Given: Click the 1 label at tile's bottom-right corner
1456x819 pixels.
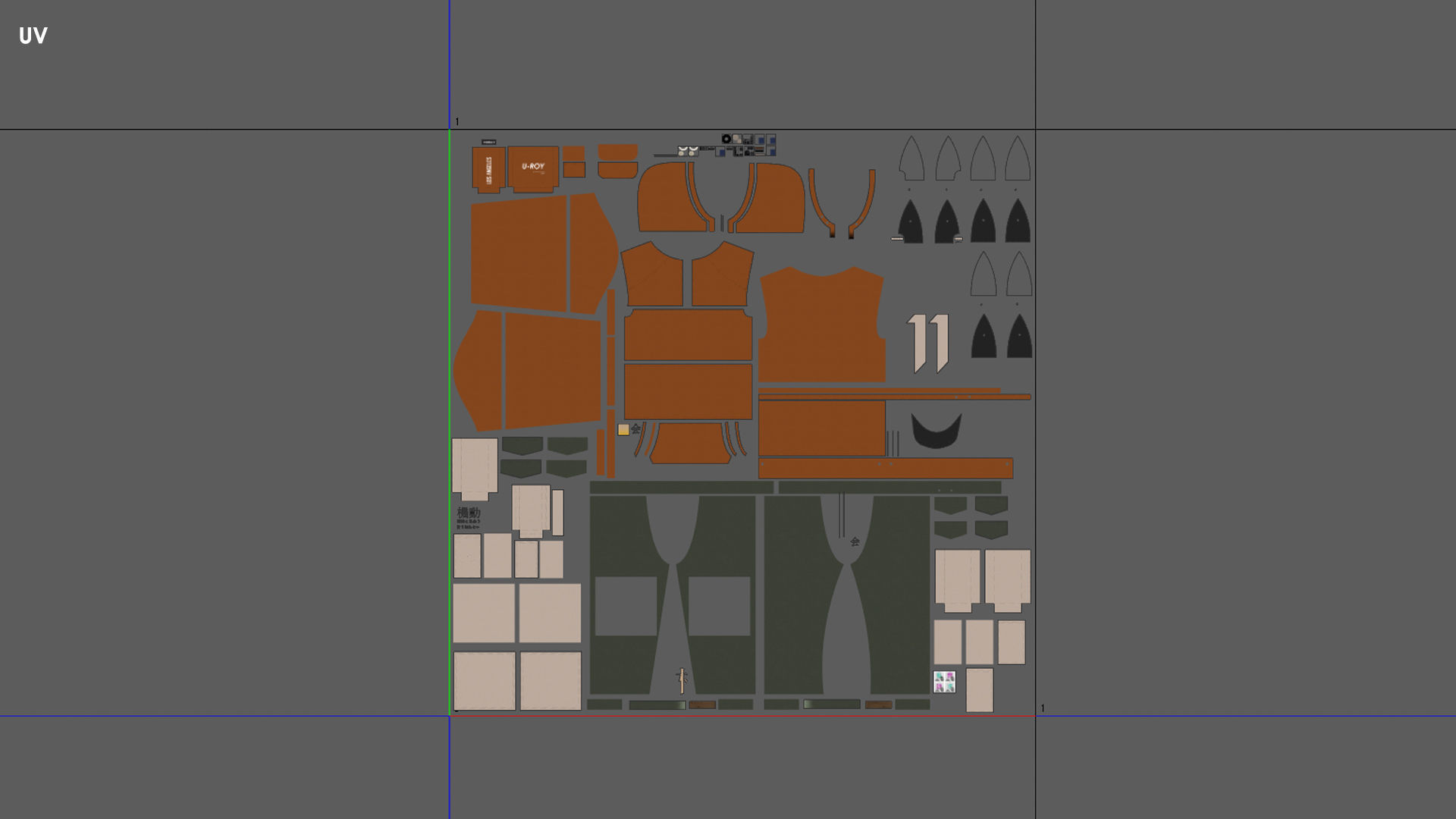Looking at the screenshot, I should coord(1043,708).
